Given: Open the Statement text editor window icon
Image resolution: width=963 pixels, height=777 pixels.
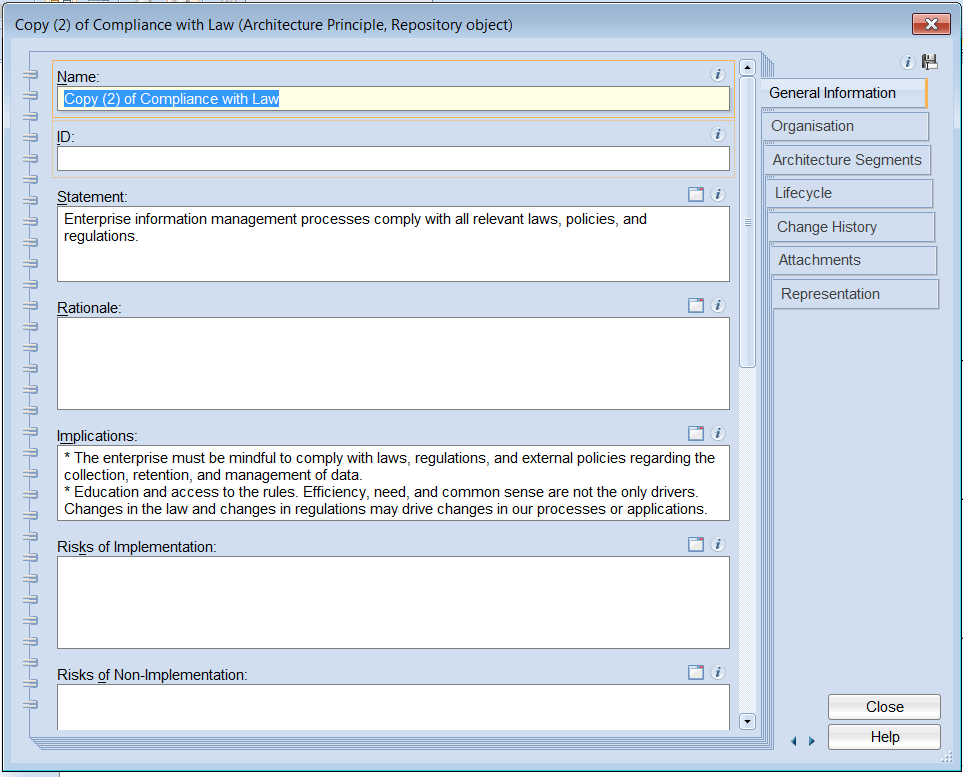Looking at the screenshot, I should point(696,194).
